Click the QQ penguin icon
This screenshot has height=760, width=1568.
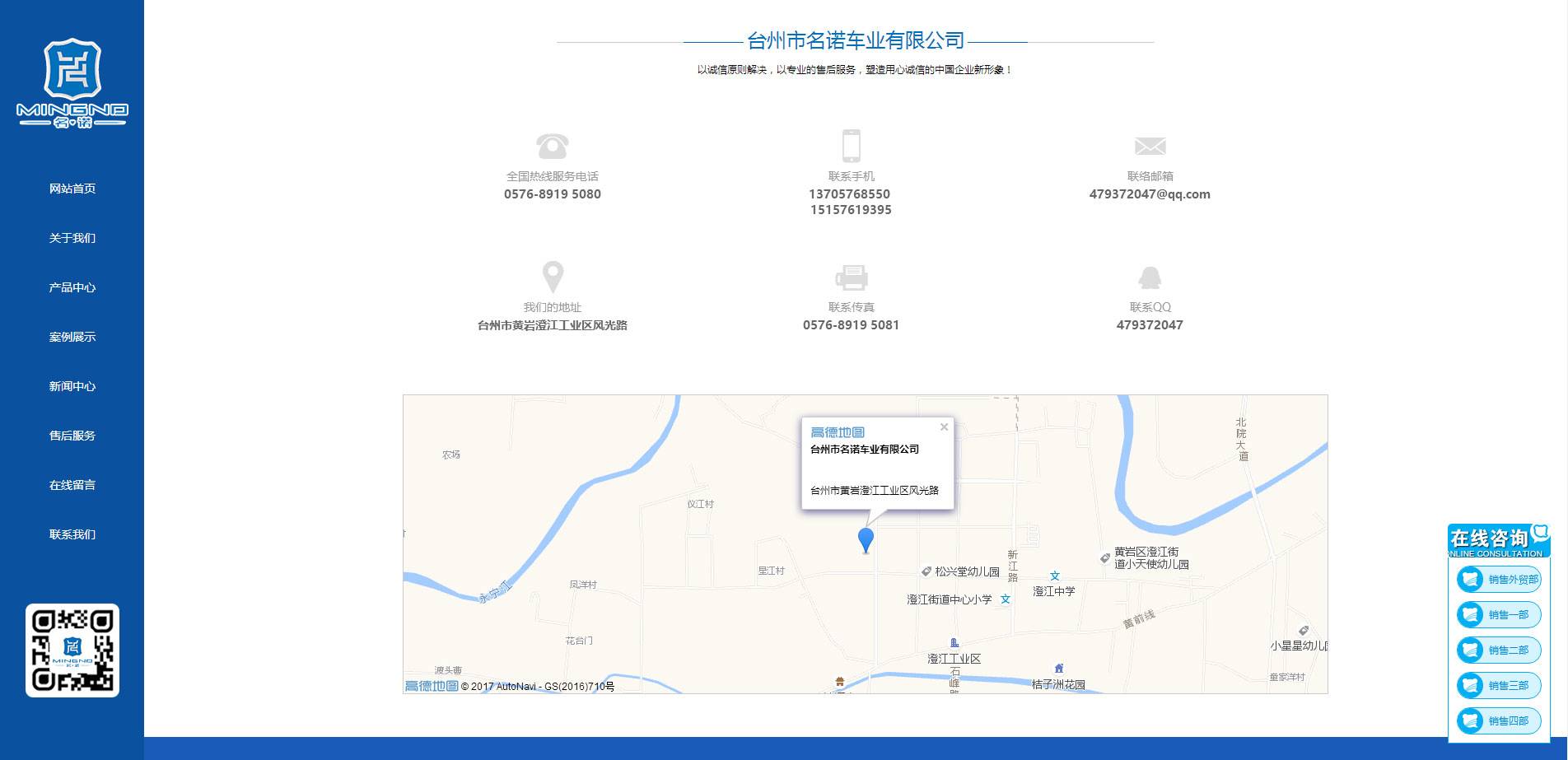point(1150,277)
